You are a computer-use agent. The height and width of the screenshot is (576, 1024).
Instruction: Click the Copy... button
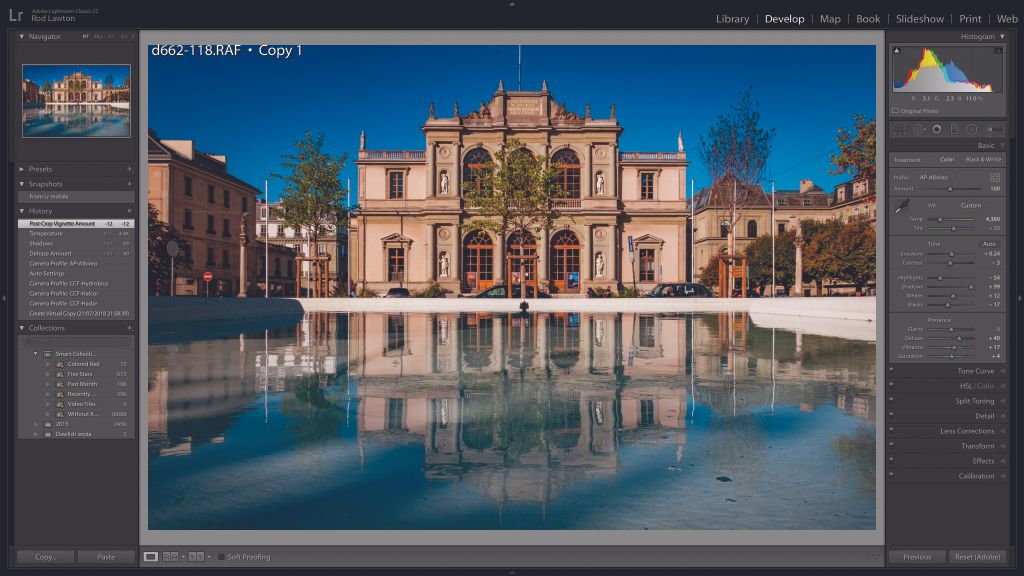[x=43, y=557]
